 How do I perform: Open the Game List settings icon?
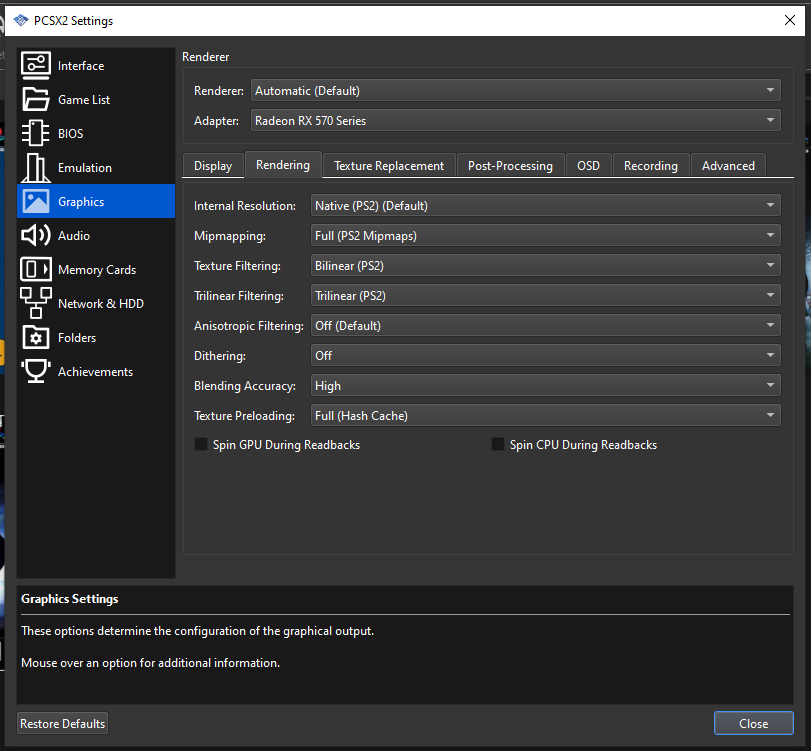35,99
